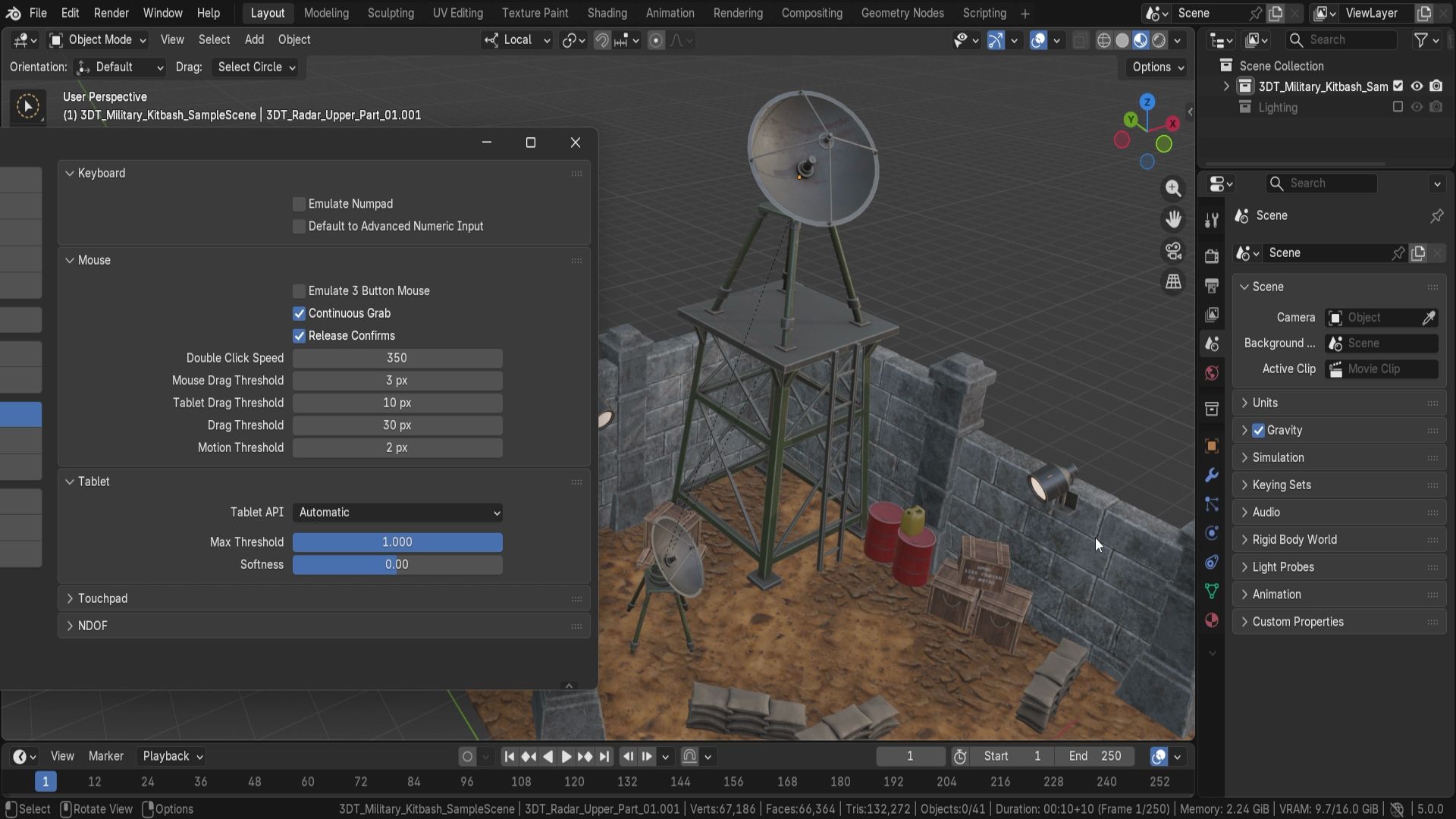Expand the Rigid Body World section

(x=1294, y=539)
